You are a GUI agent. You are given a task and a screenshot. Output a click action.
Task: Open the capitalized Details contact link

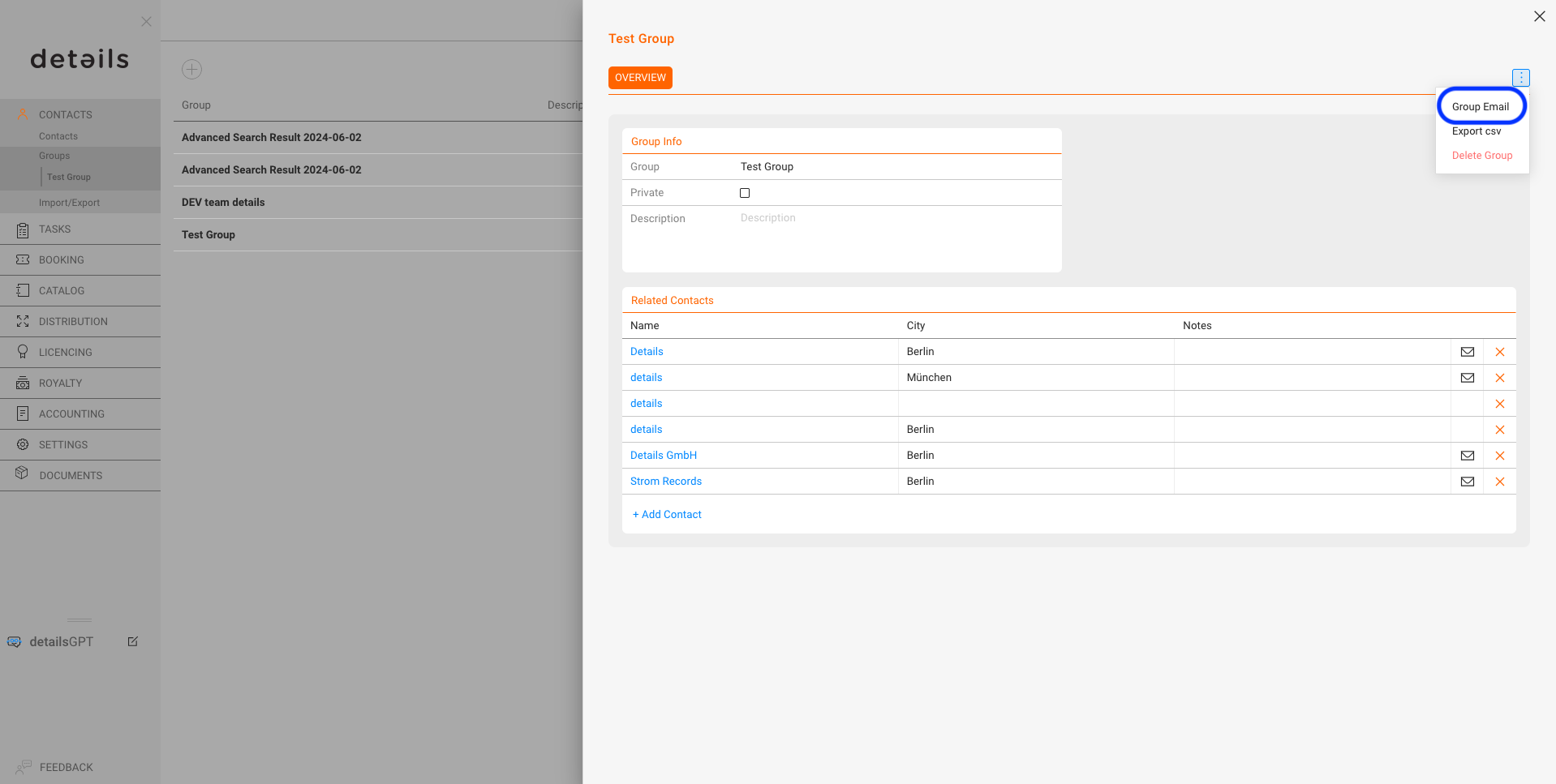pos(647,351)
